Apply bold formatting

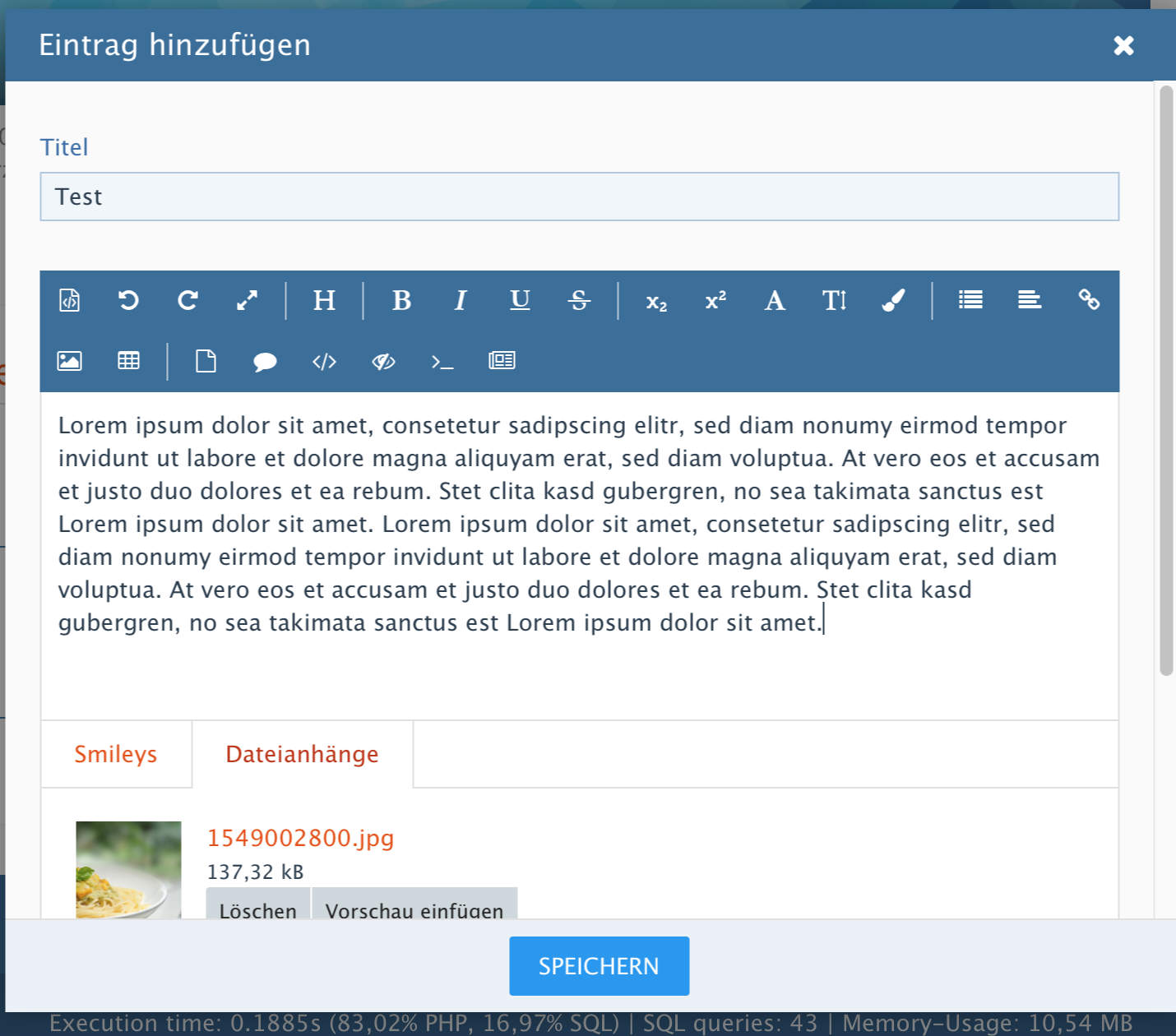click(401, 300)
